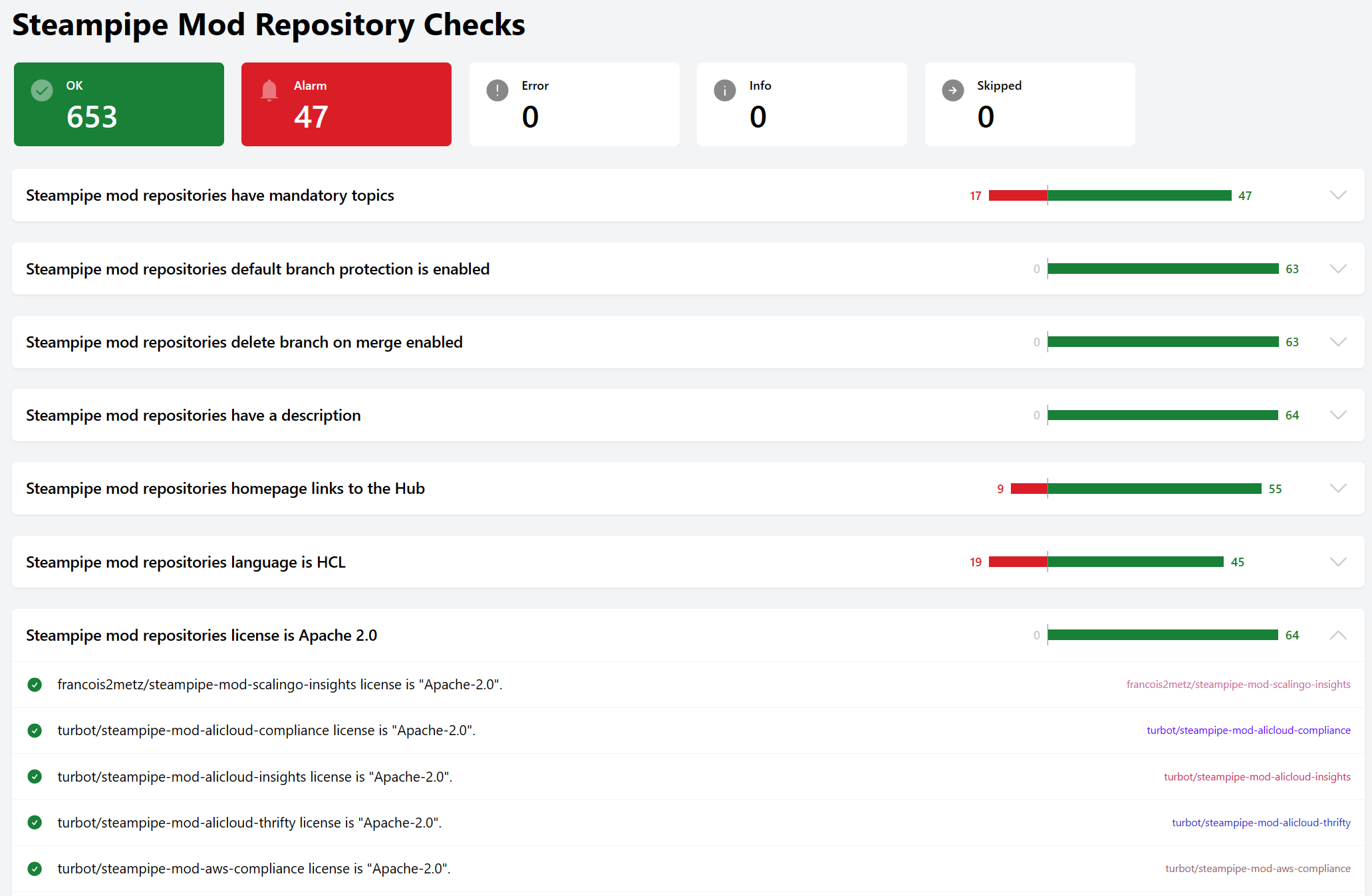The width and height of the screenshot is (1372, 896).
Task: Click the Alarm bell icon
Action: point(269,90)
